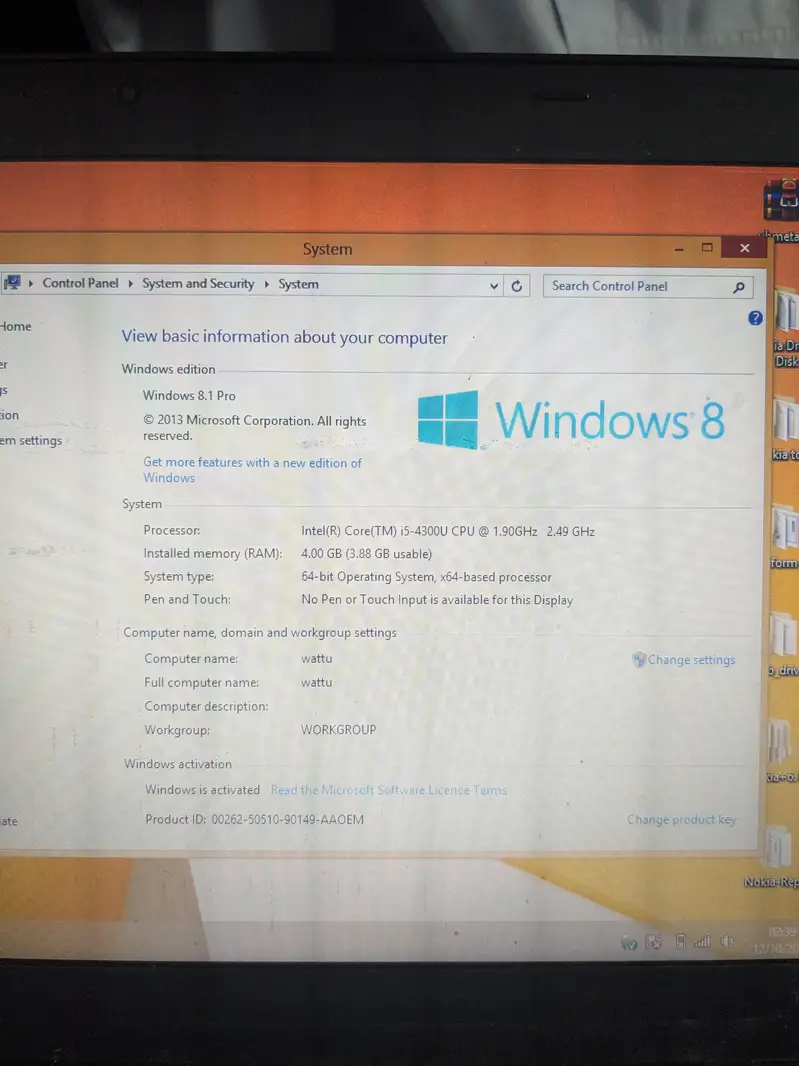
Task: Go to Control Panel breadcrumb
Action: (80, 283)
